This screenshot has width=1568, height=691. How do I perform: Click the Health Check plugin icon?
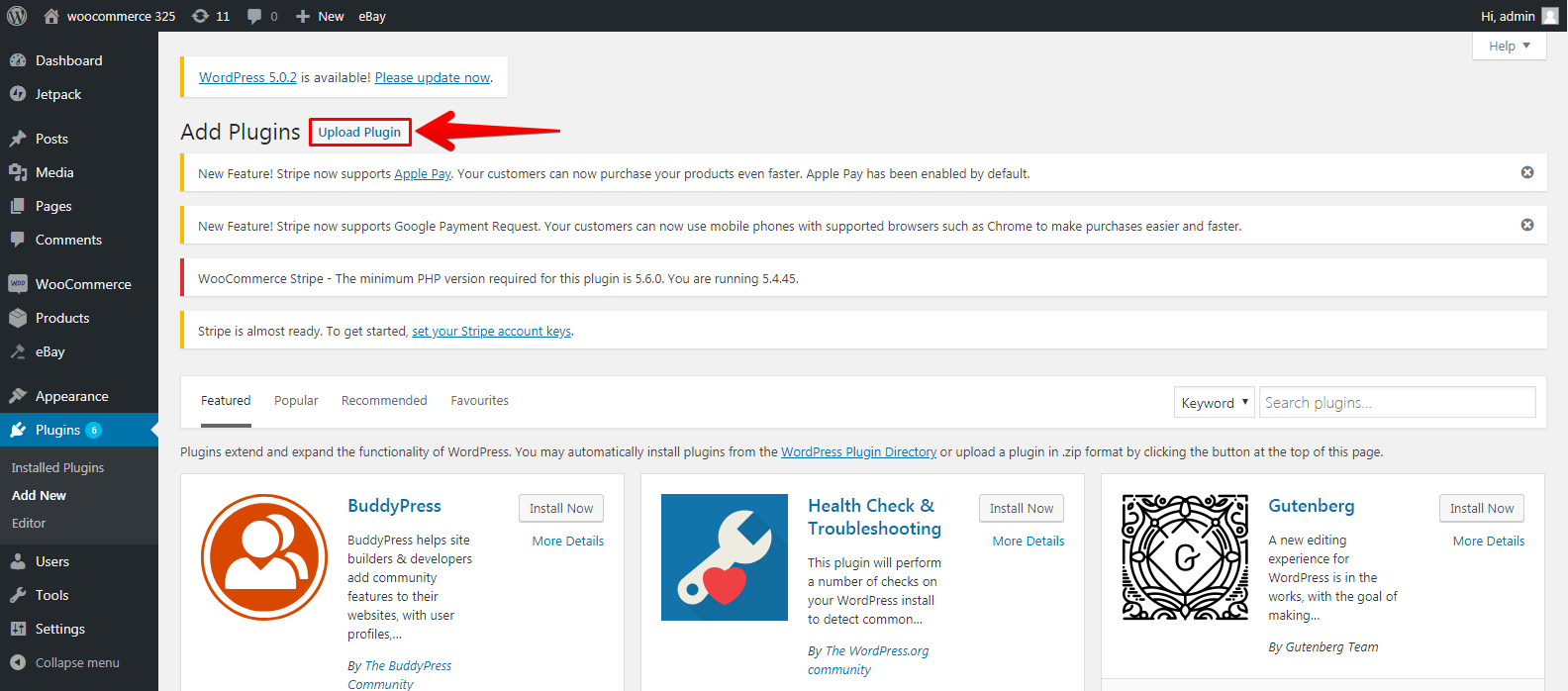point(725,557)
